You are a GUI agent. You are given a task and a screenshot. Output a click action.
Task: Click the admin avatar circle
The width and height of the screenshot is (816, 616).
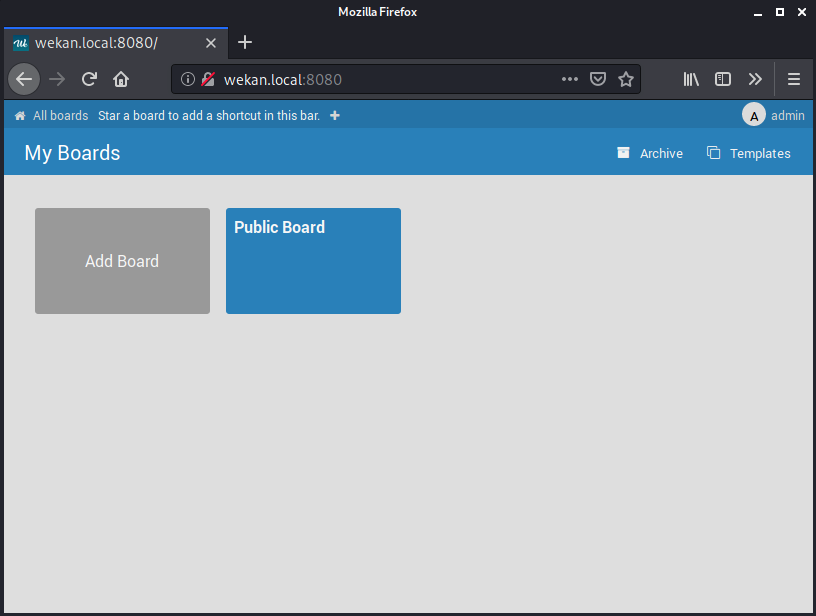coord(753,114)
